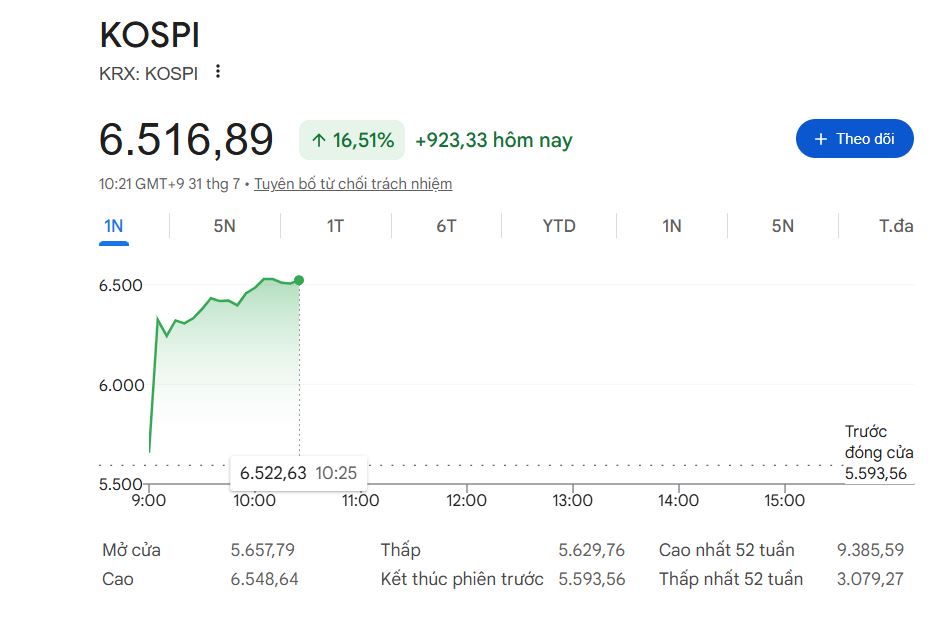Screen dimensions: 933x617
Task: Click the Cao nhất 52 tuần value 9.385,59
Action: (x=870, y=550)
